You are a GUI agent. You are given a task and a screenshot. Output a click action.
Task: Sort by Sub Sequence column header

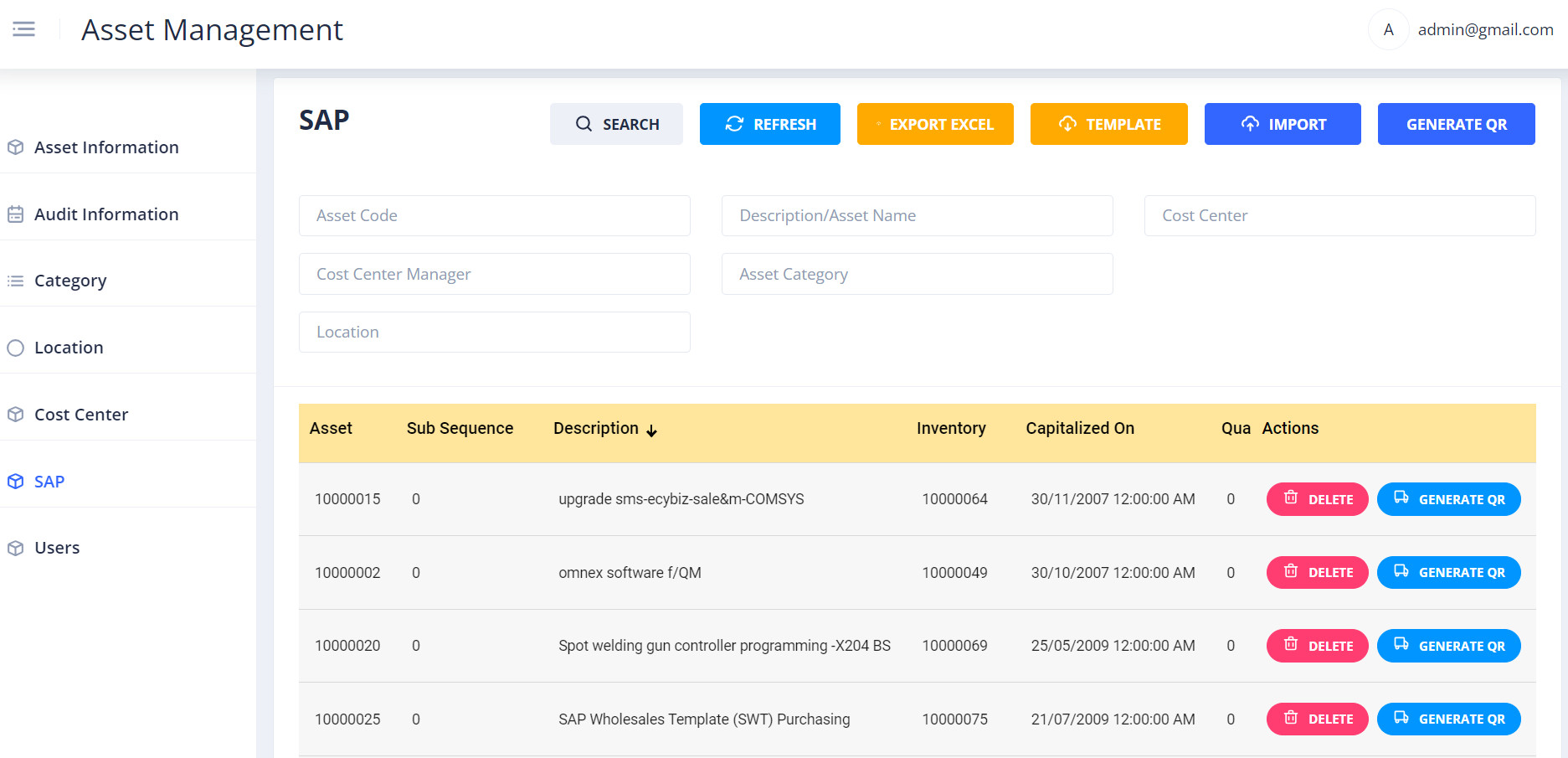460,428
